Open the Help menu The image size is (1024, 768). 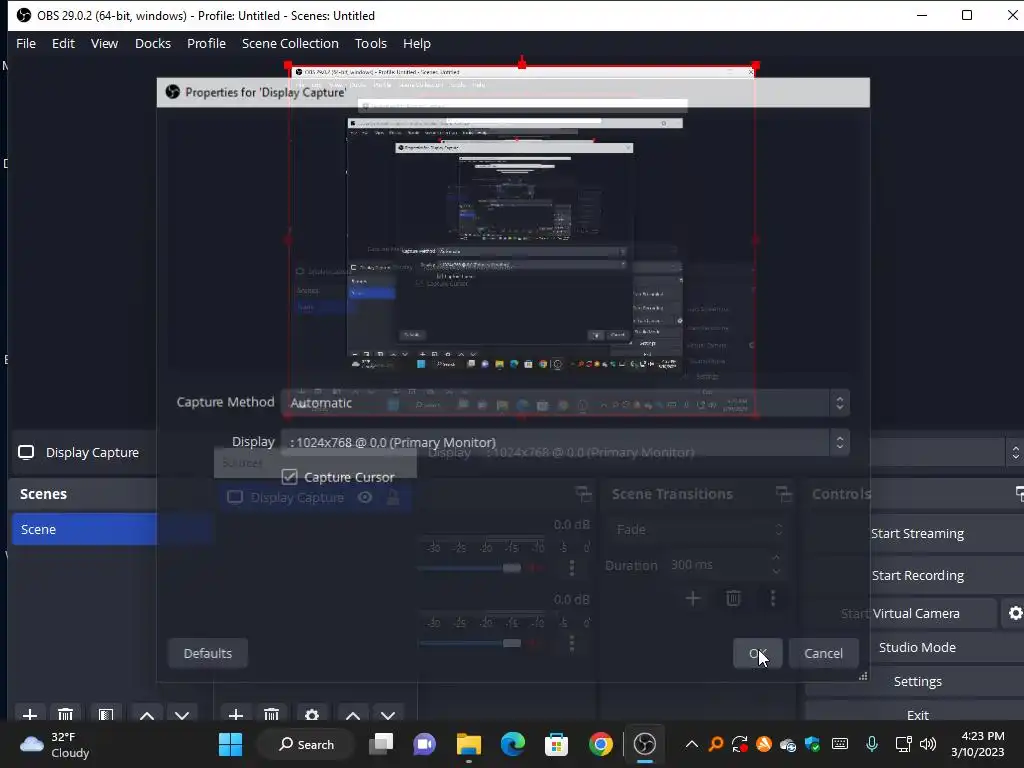tap(417, 43)
